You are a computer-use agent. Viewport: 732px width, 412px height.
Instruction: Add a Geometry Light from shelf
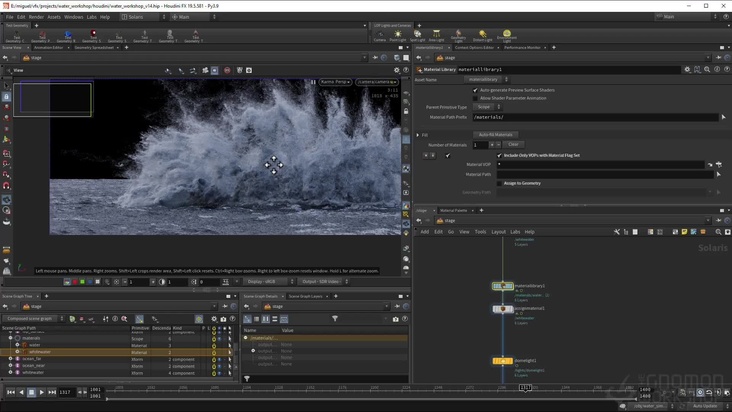tap(458, 35)
